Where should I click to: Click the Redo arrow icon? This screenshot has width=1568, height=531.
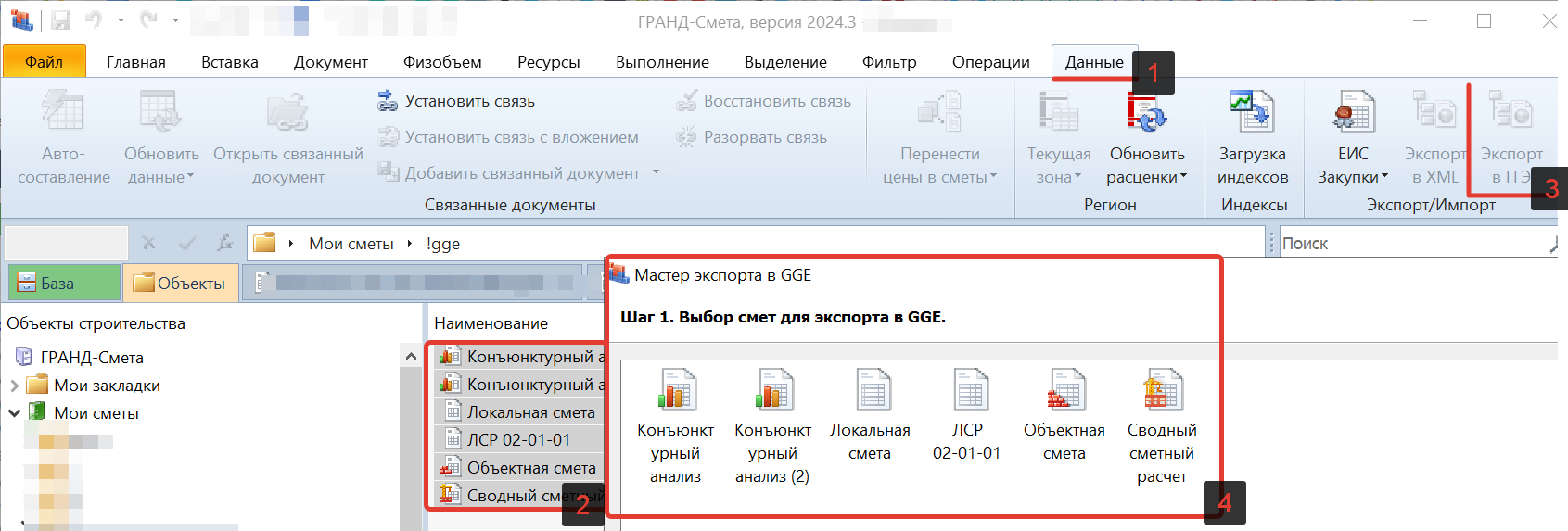coord(148,19)
